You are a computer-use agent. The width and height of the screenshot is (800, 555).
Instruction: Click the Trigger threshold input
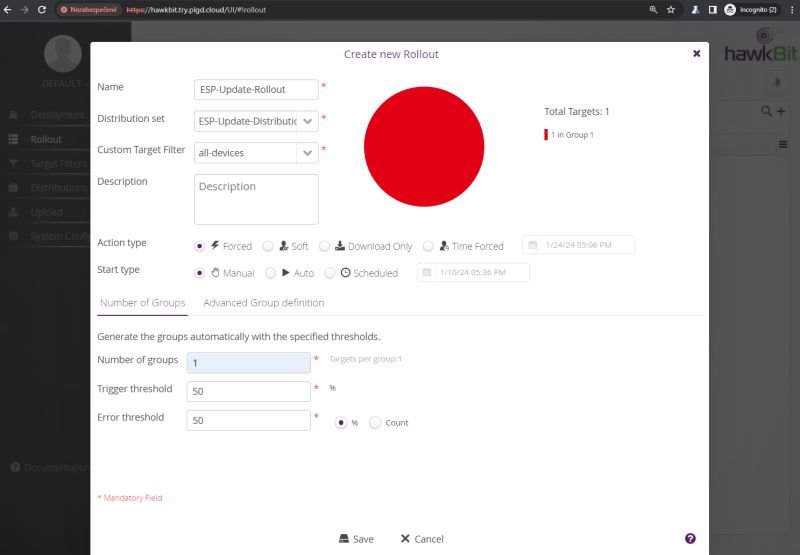coord(248,391)
